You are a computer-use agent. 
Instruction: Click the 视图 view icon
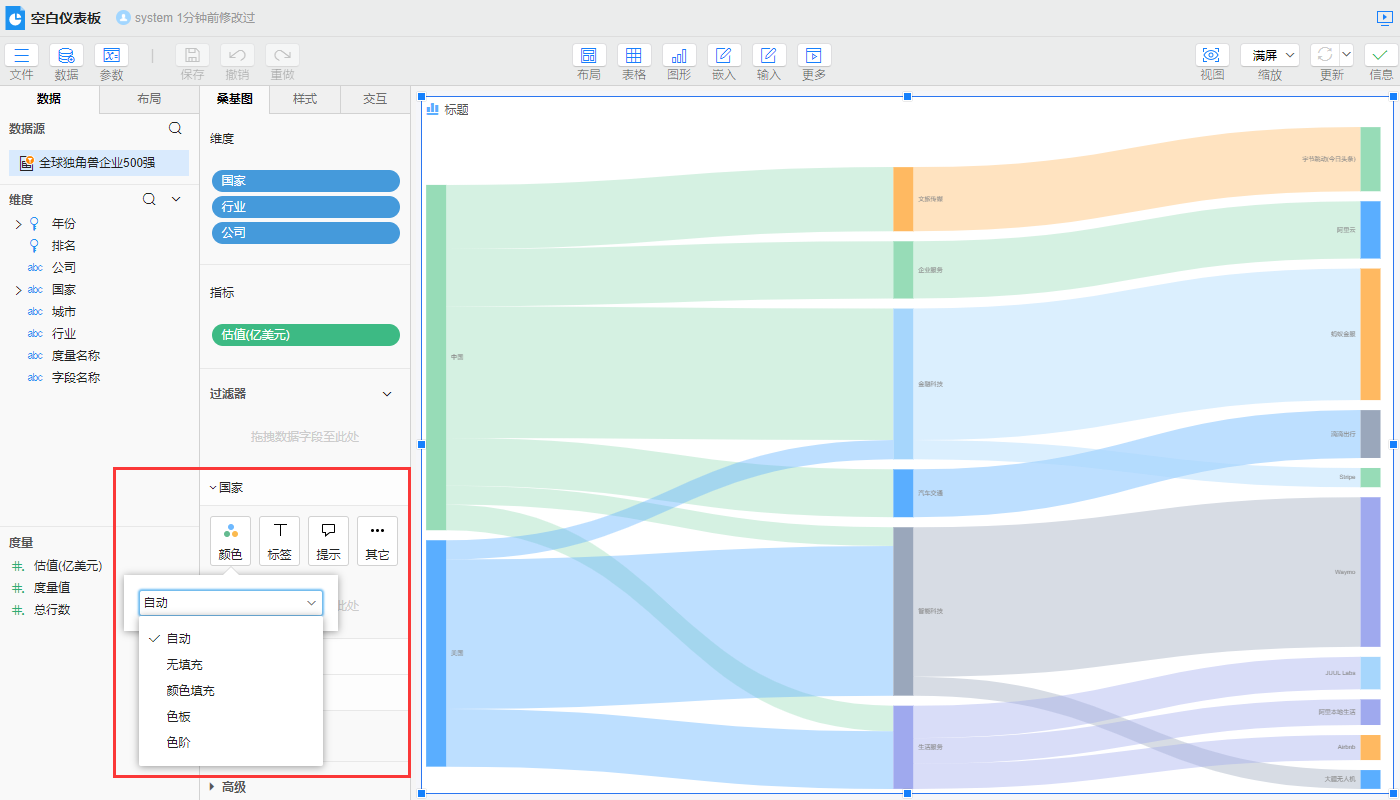click(x=1212, y=56)
